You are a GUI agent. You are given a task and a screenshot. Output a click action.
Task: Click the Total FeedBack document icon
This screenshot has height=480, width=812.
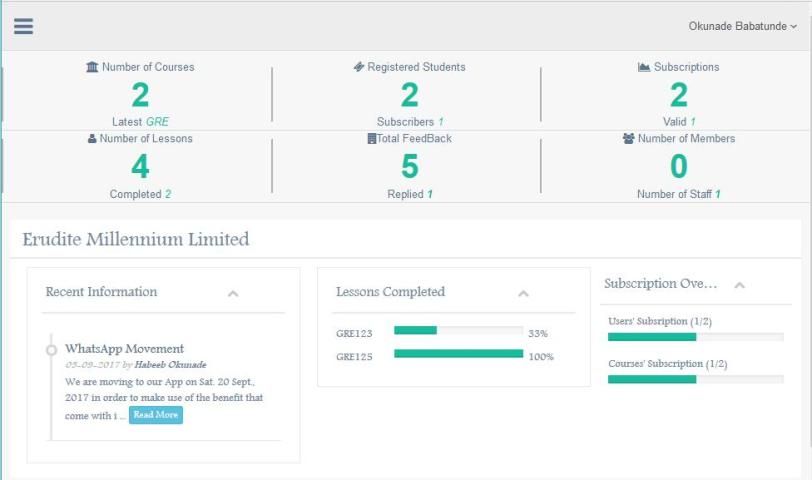click(371, 139)
